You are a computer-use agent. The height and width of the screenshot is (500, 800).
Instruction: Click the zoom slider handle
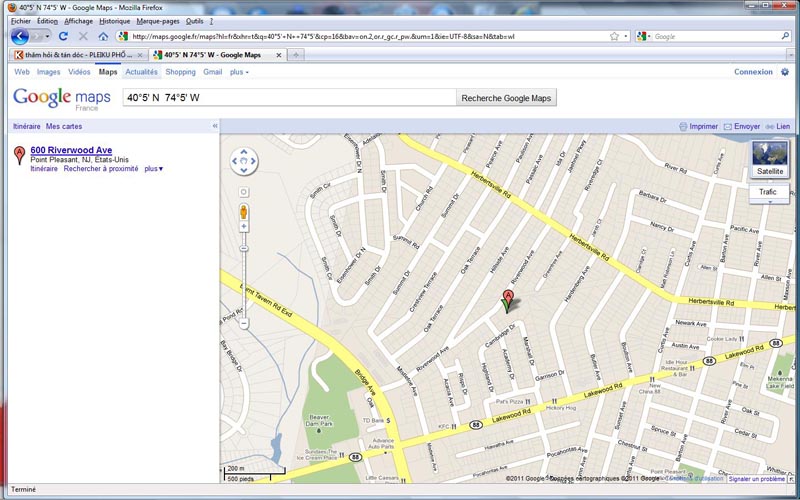244,248
